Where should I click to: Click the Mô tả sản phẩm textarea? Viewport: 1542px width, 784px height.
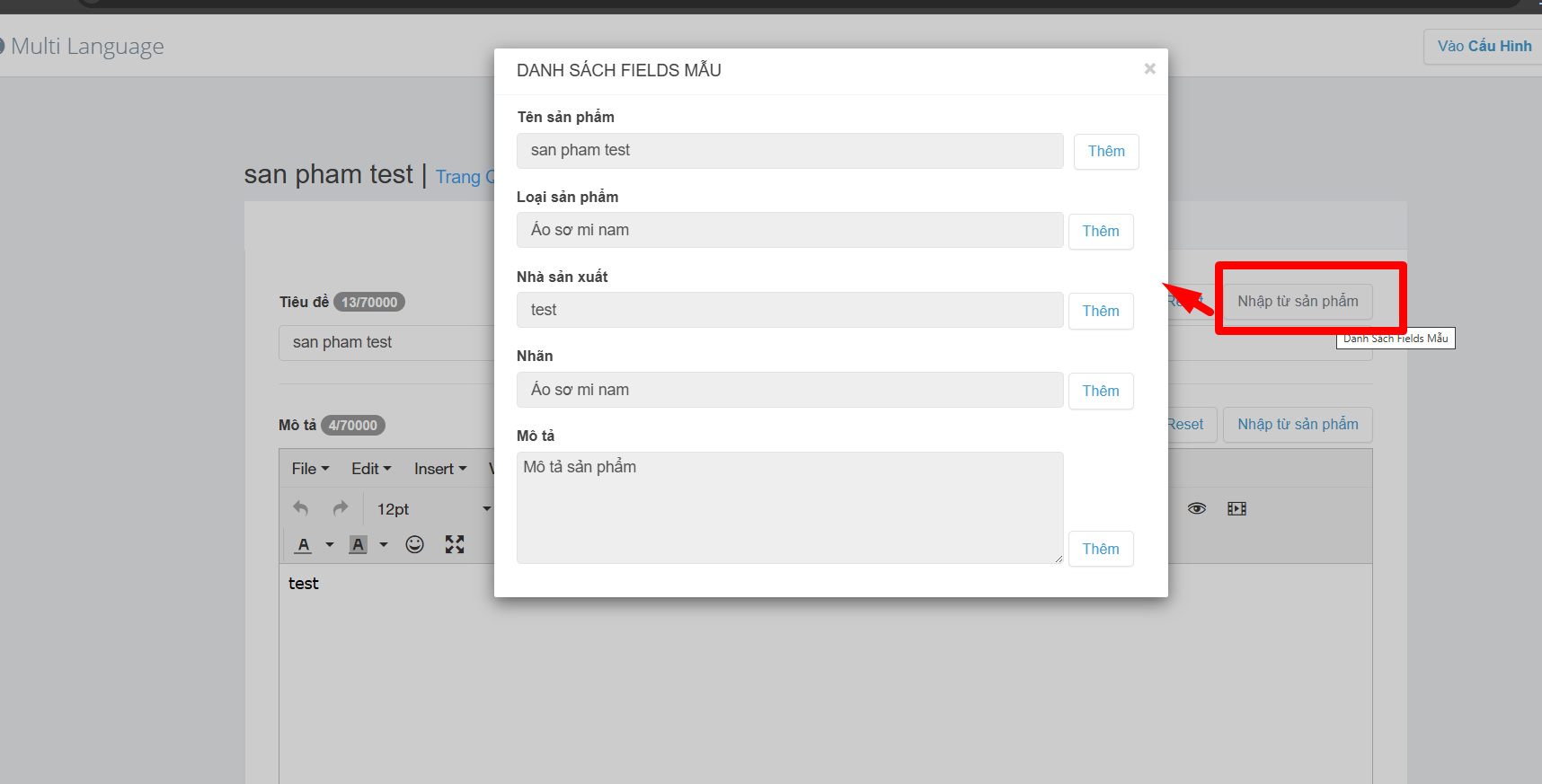(x=789, y=507)
